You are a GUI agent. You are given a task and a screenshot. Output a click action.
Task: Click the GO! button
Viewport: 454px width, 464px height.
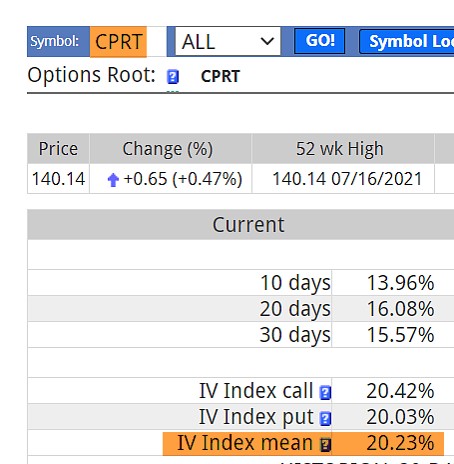(320, 41)
